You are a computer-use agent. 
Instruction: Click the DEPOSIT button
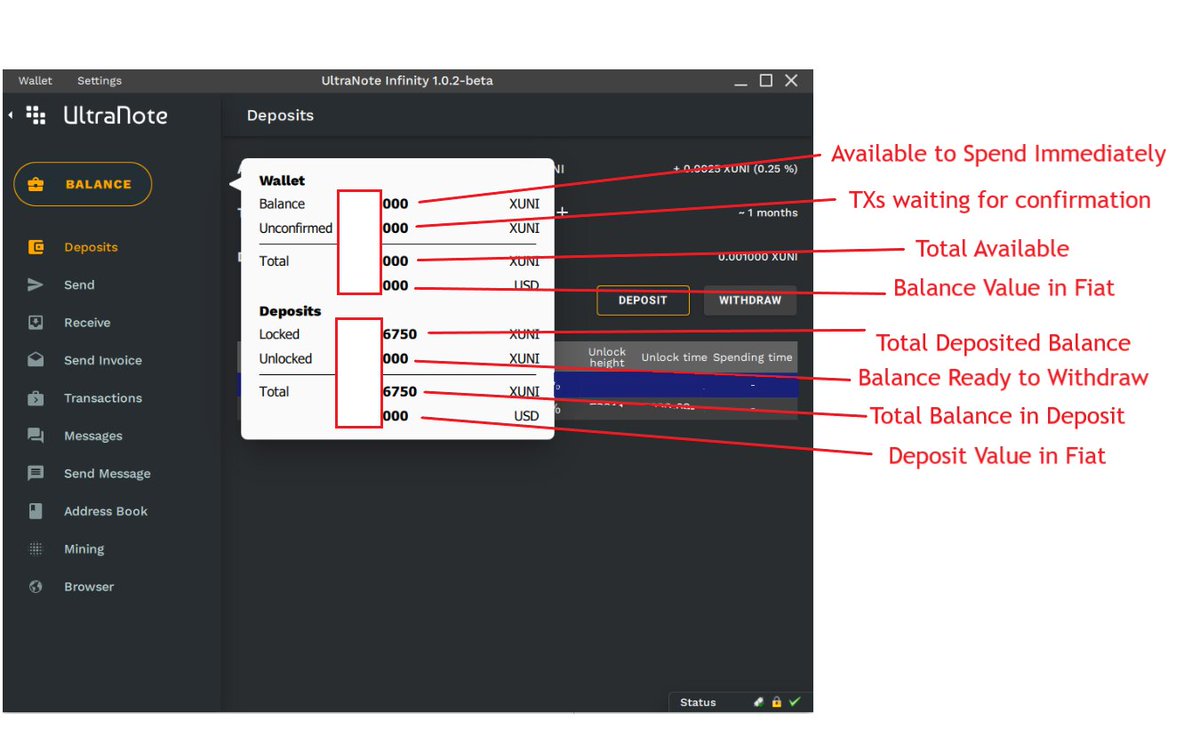pyautogui.click(x=643, y=300)
